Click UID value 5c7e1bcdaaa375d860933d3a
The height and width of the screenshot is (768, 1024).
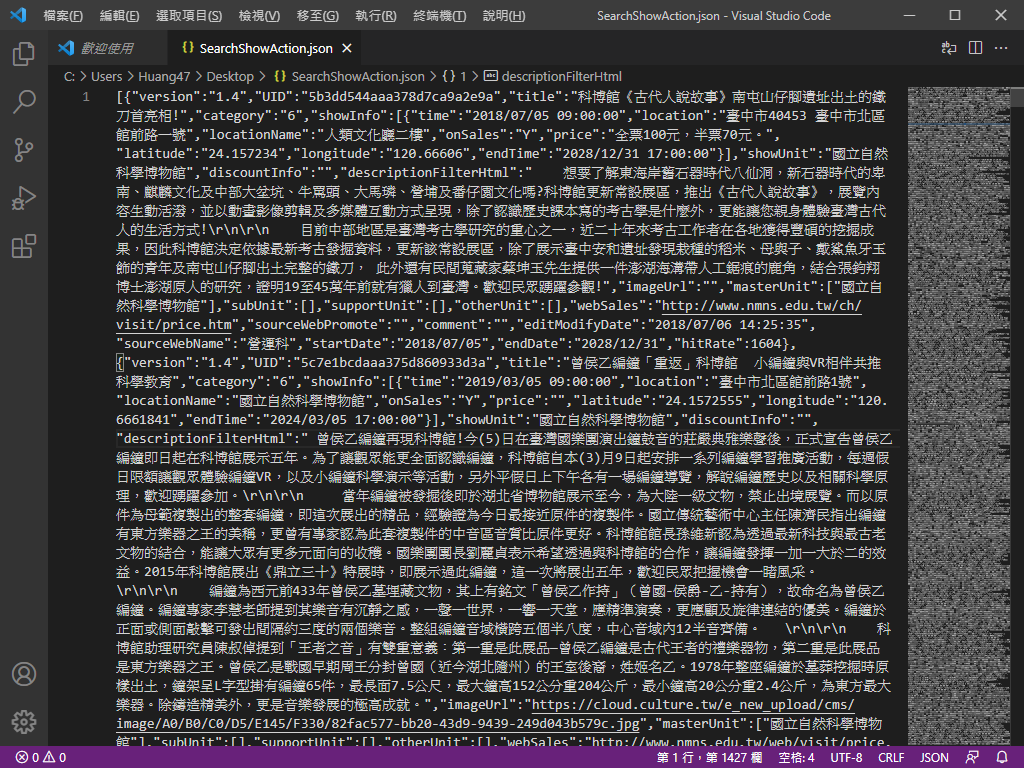[x=393, y=362]
